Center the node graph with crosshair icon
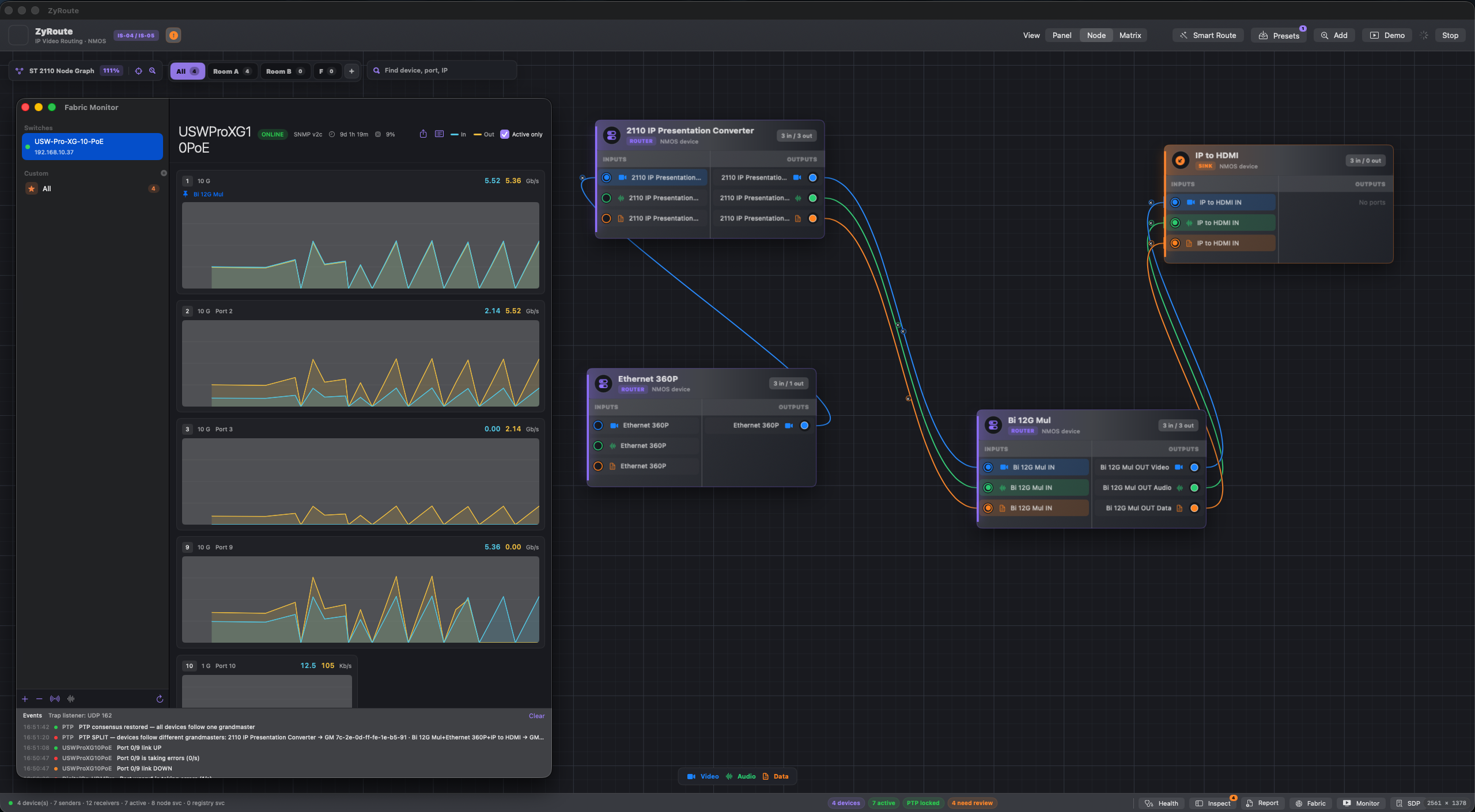1475x812 pixels. tap(138, 71)
